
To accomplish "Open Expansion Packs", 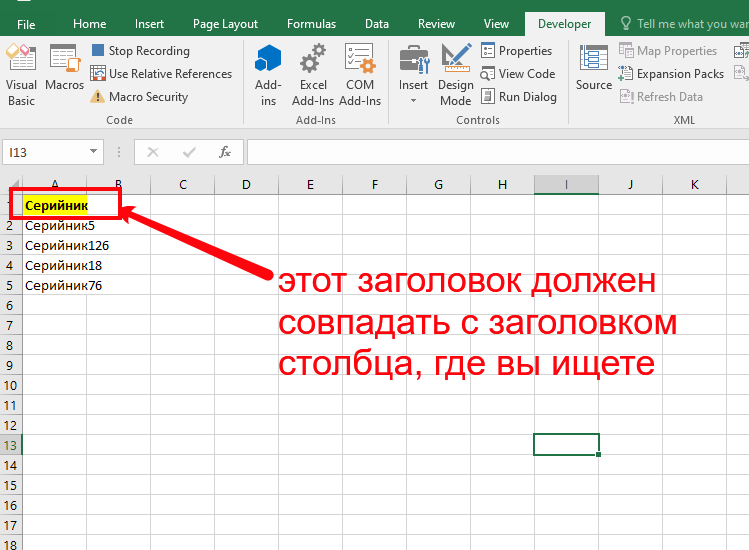I will [671, 74].
